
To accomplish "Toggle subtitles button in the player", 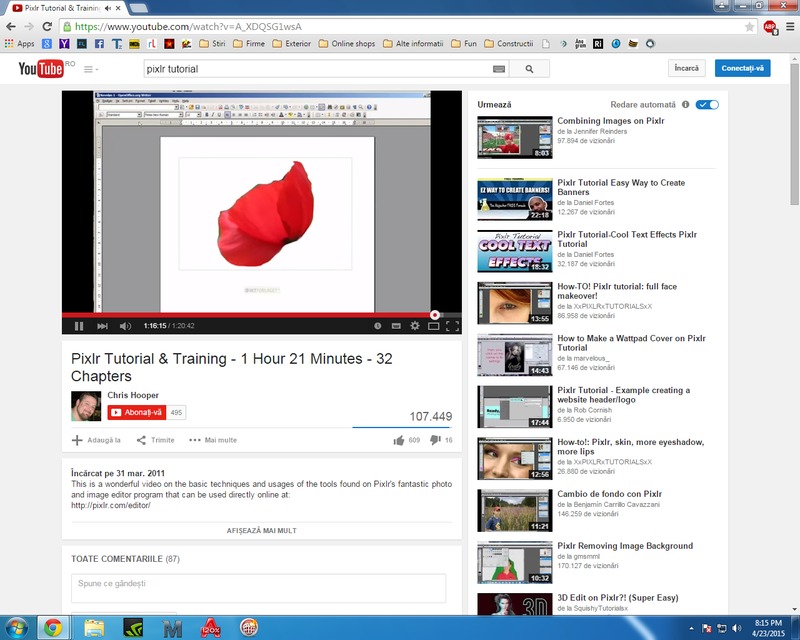I will [x=396, y=326].
